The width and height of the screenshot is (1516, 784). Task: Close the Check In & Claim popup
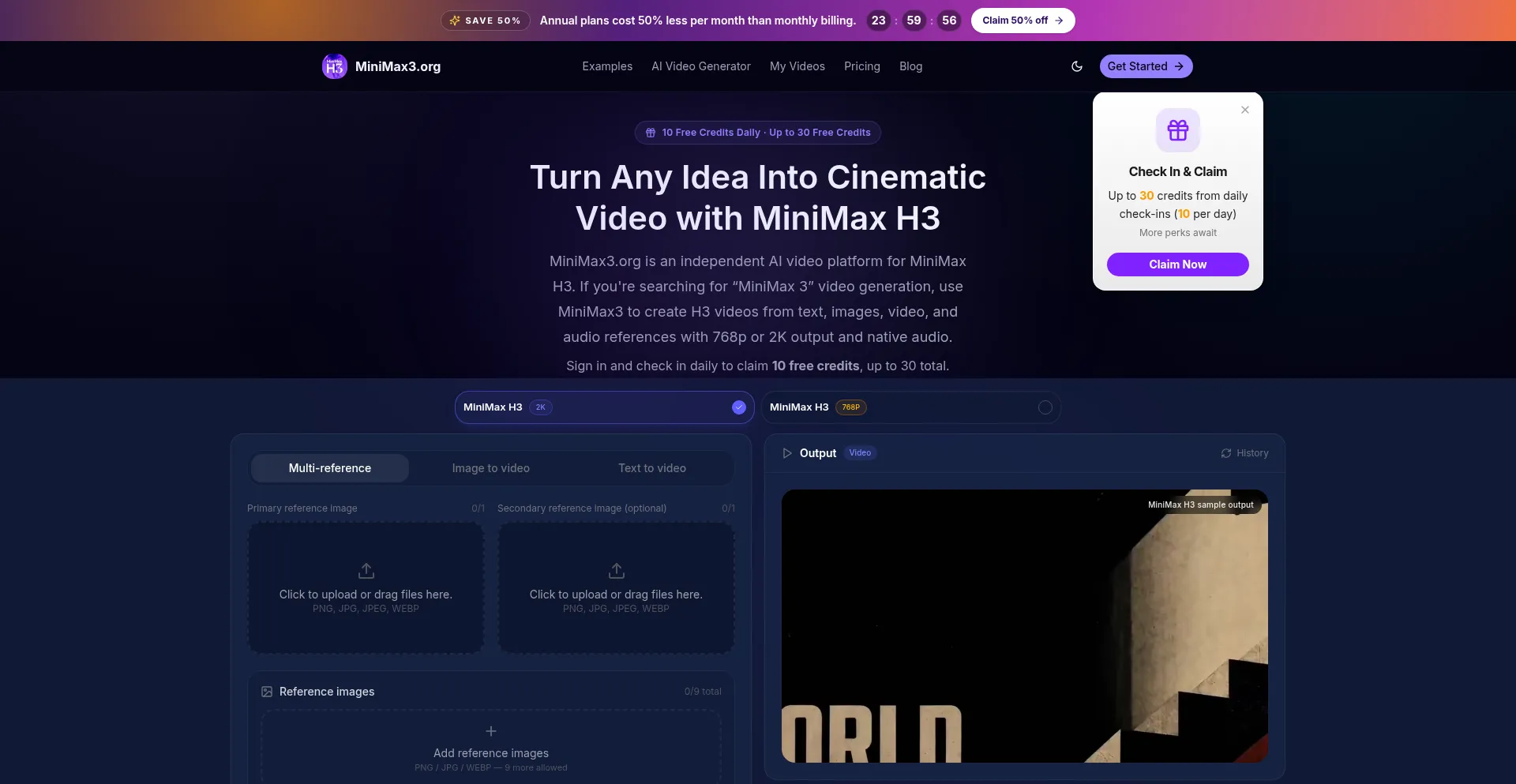point(1245,110)
